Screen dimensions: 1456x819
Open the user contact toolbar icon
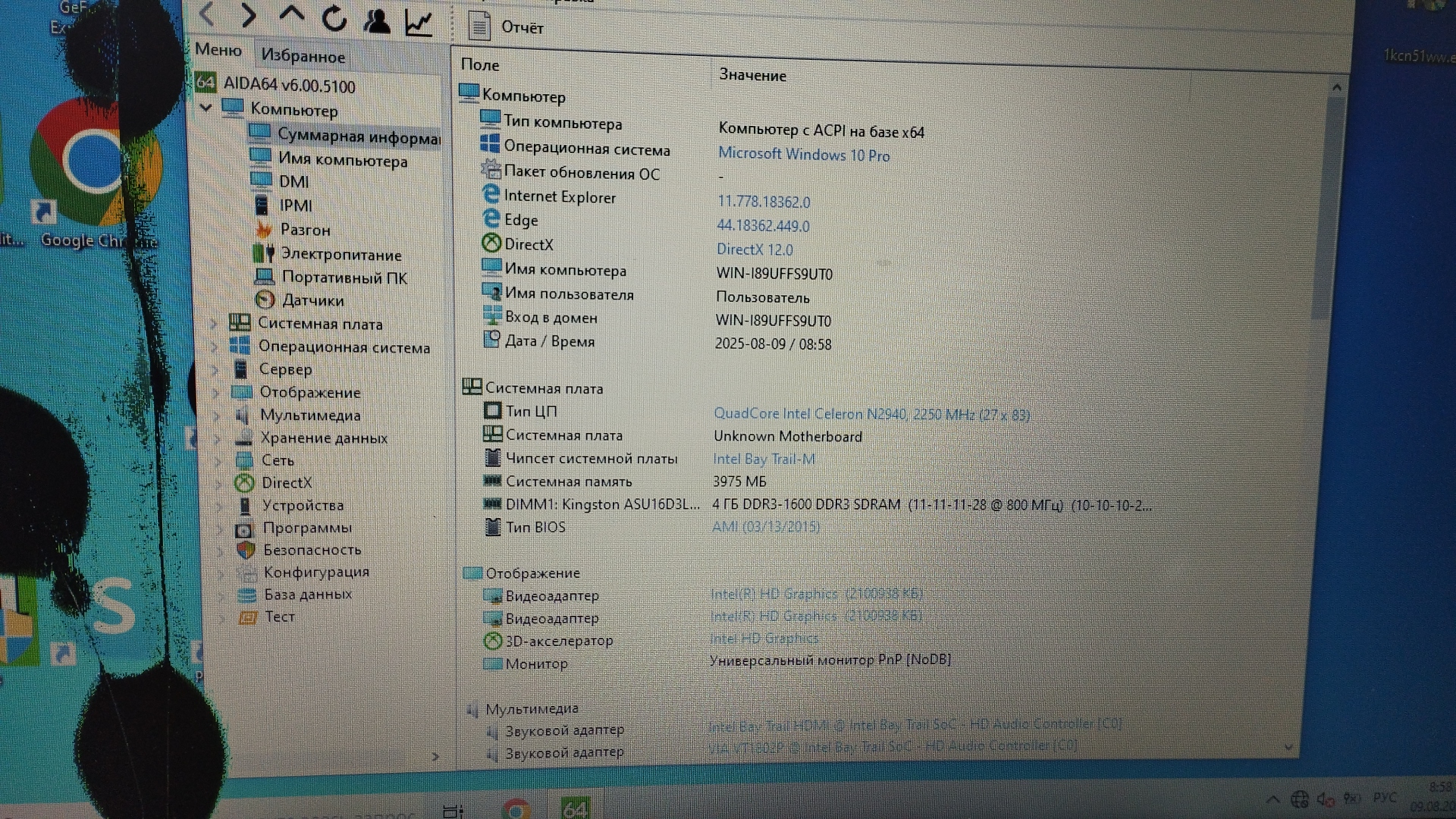pyautogui.click(x=376, y=20)
